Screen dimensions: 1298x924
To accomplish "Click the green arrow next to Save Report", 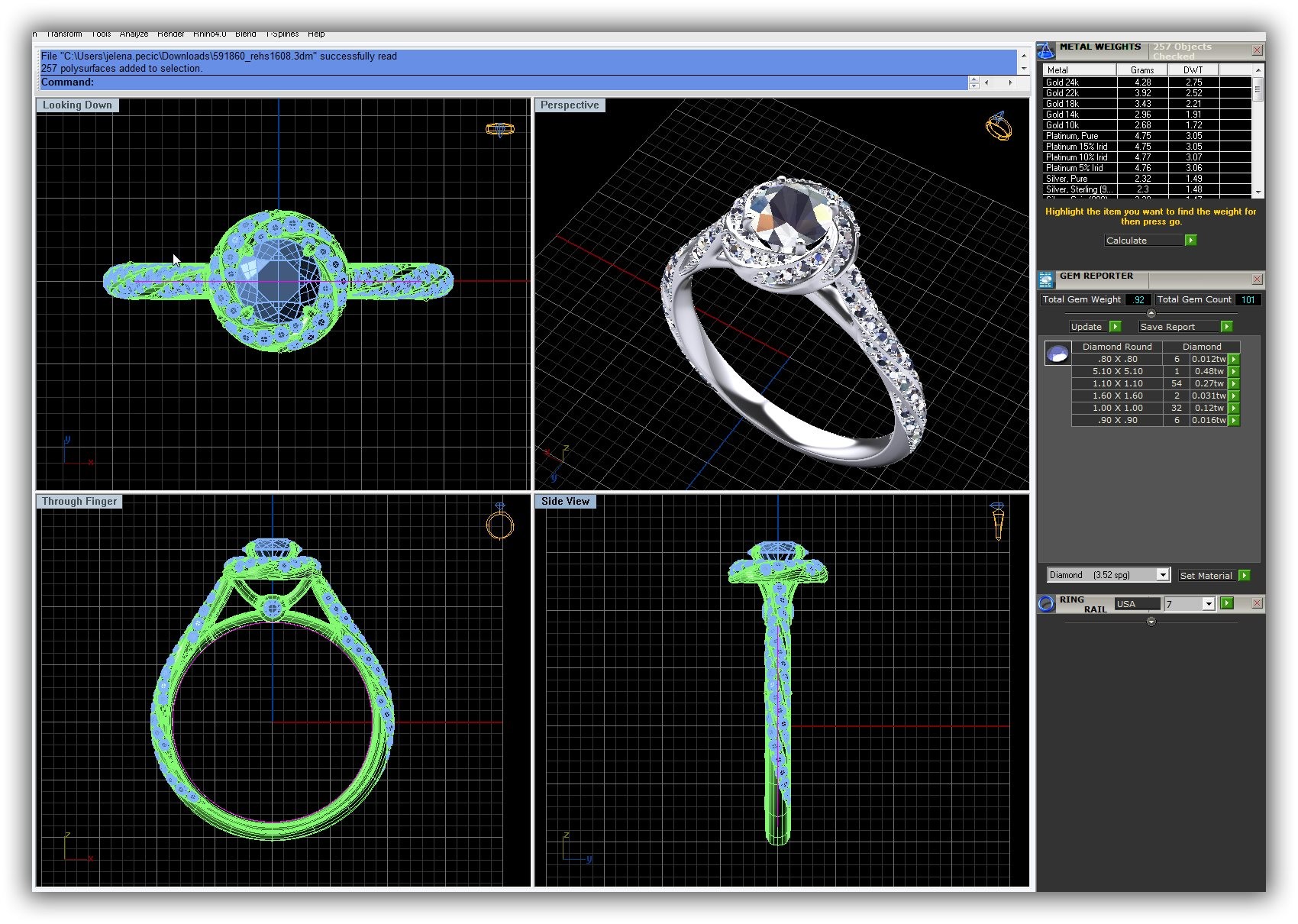I will pos(1226,327).
